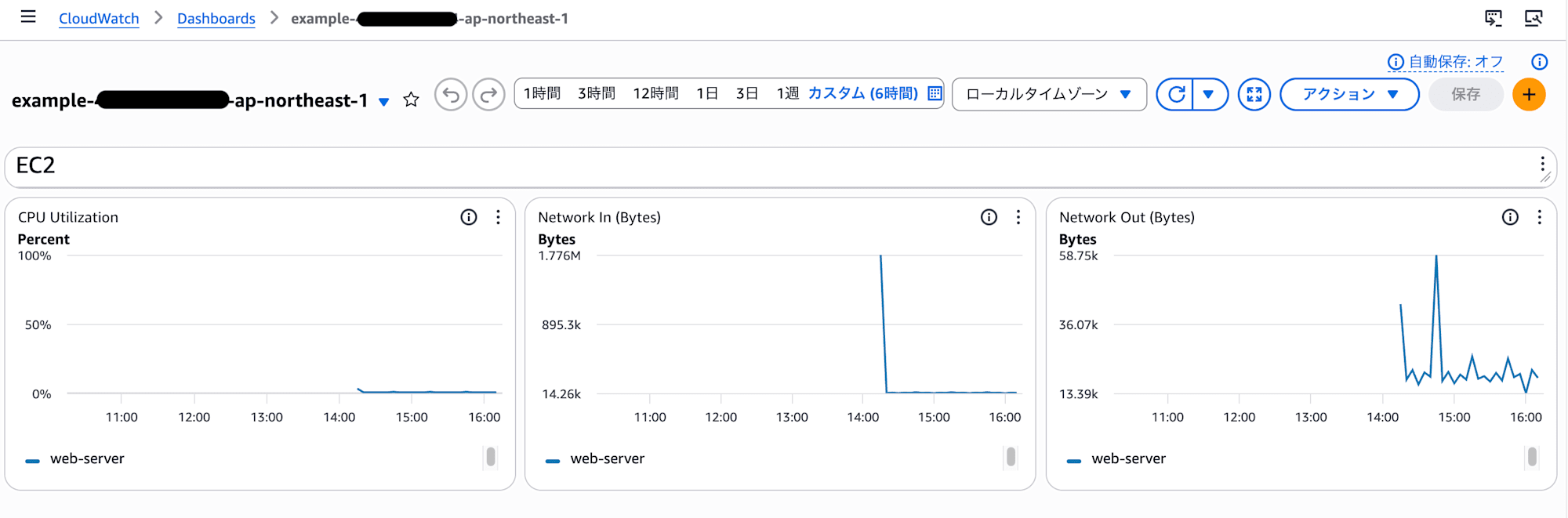Screen dimensions: 1568x518
Task: Select the 3時間 time range
Action: 597,93
